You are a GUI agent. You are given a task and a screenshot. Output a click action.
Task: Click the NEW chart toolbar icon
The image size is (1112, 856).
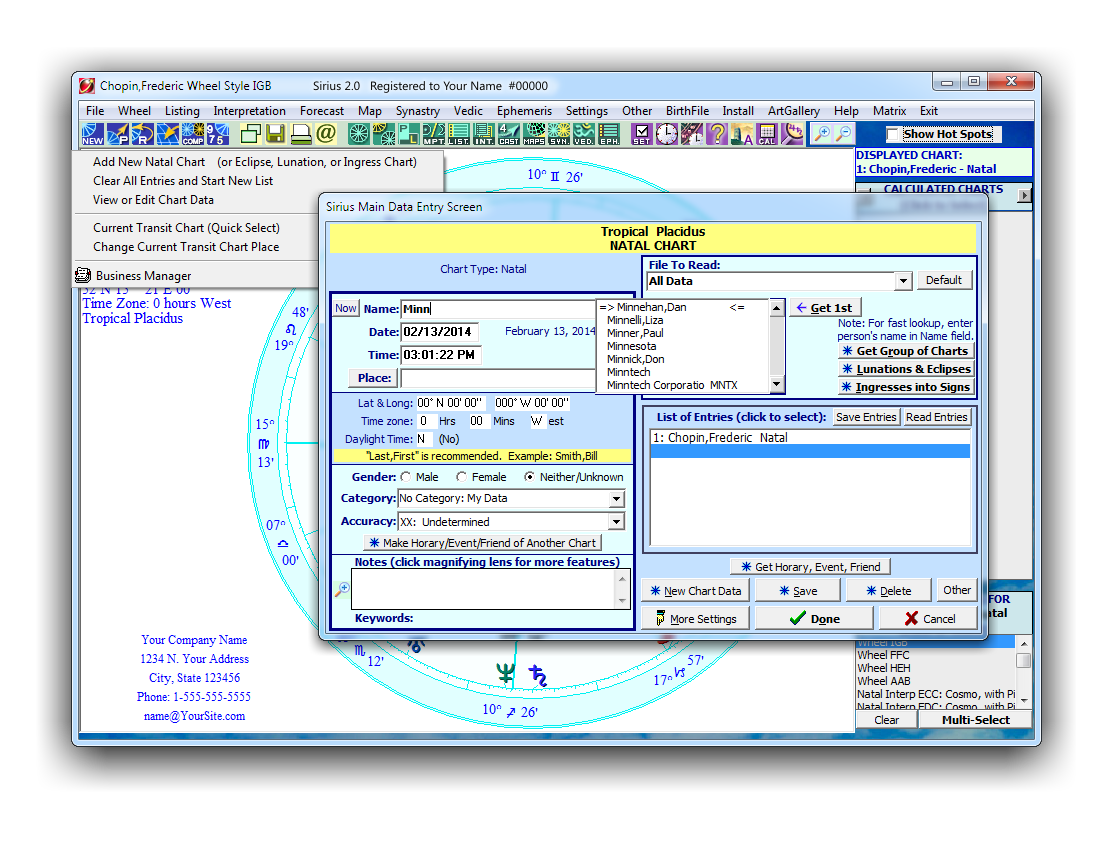[x=92, y=134]
